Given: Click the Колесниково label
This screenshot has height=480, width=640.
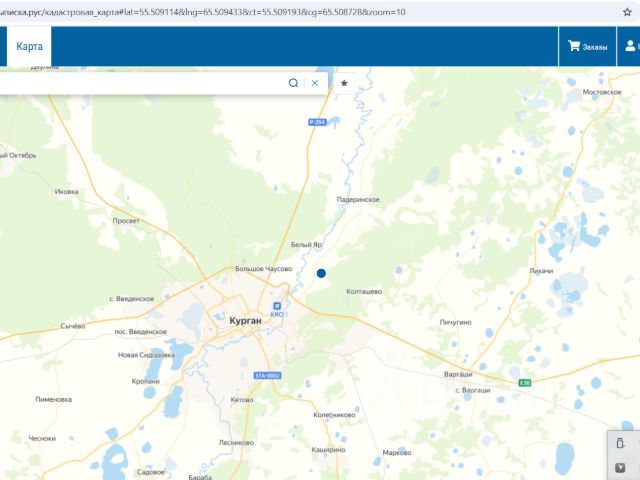Looking at the screenshot, I should click(334, 415).
